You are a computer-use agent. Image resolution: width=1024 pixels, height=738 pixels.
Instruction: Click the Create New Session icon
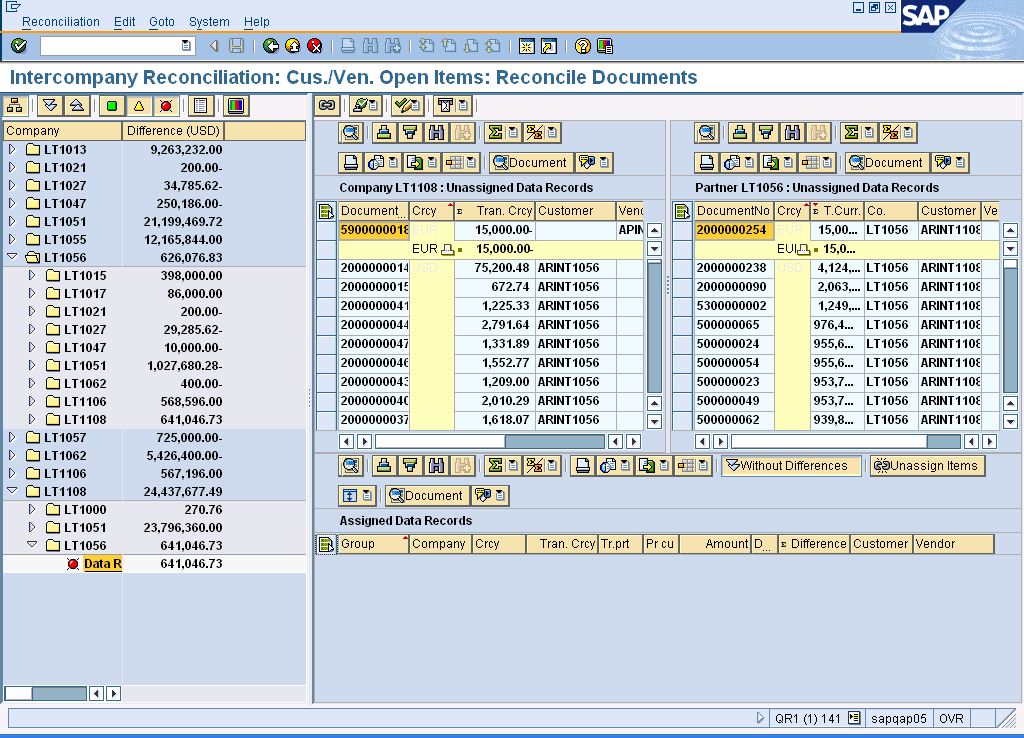(526, 46)
